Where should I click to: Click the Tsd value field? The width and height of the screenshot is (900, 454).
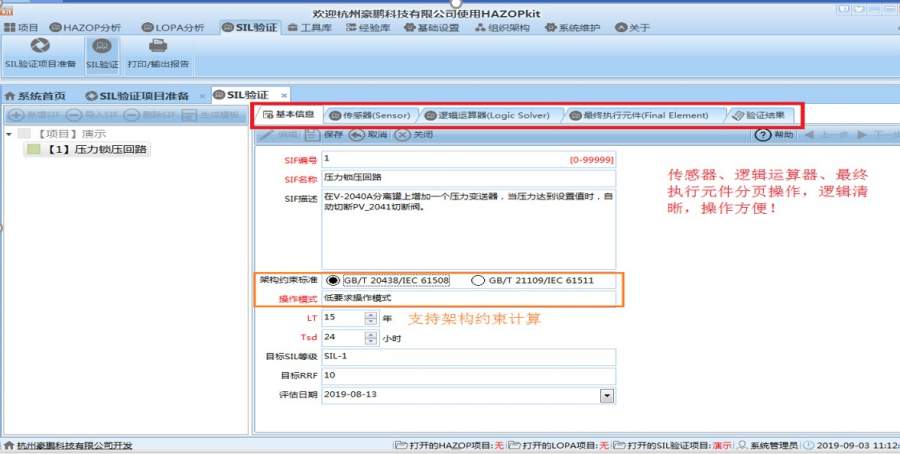[343, 337]
